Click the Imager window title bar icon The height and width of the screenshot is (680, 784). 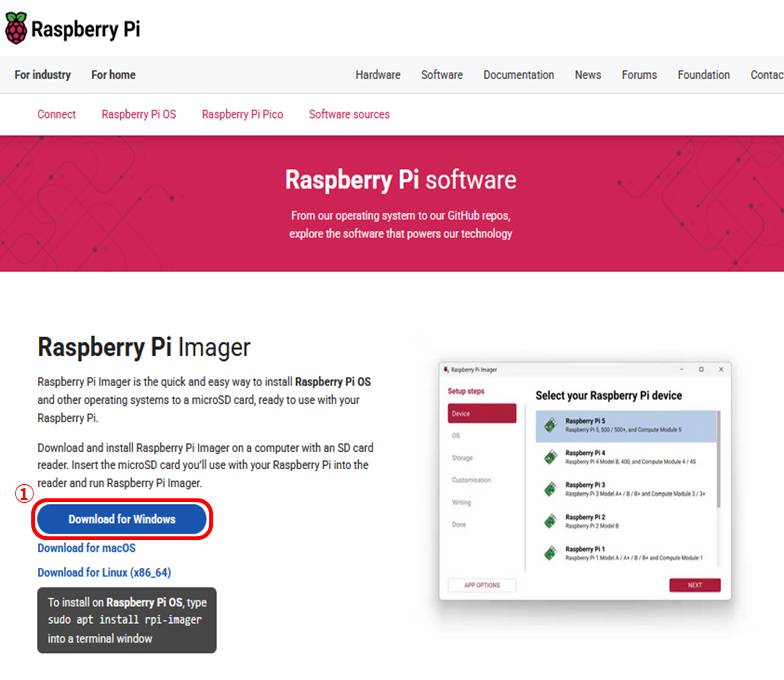tap(446, 370)
